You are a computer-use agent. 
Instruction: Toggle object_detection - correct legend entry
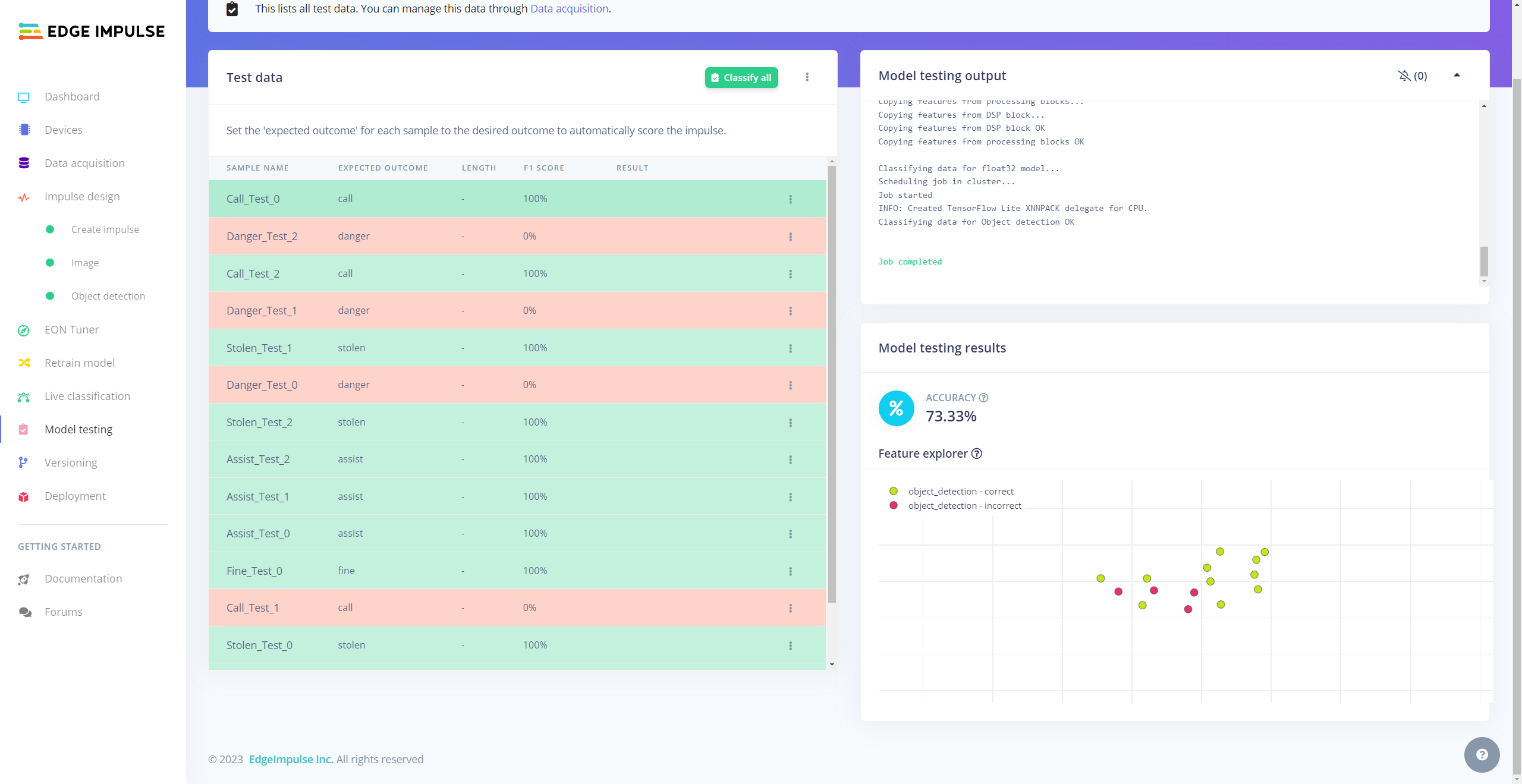pyautogui.click(x=960, y=491)
